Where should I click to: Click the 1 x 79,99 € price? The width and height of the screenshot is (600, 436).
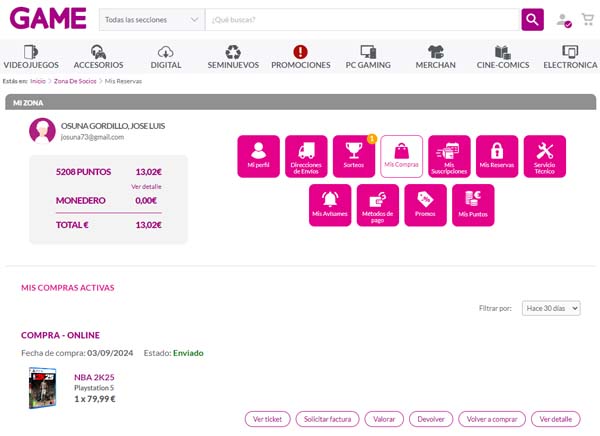95,399
